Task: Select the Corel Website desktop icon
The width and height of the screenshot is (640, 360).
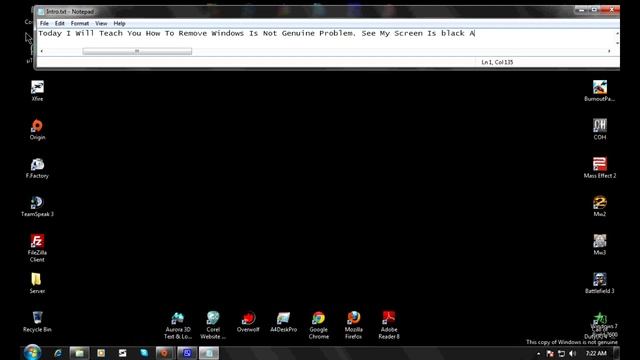Action: point(213,325)
